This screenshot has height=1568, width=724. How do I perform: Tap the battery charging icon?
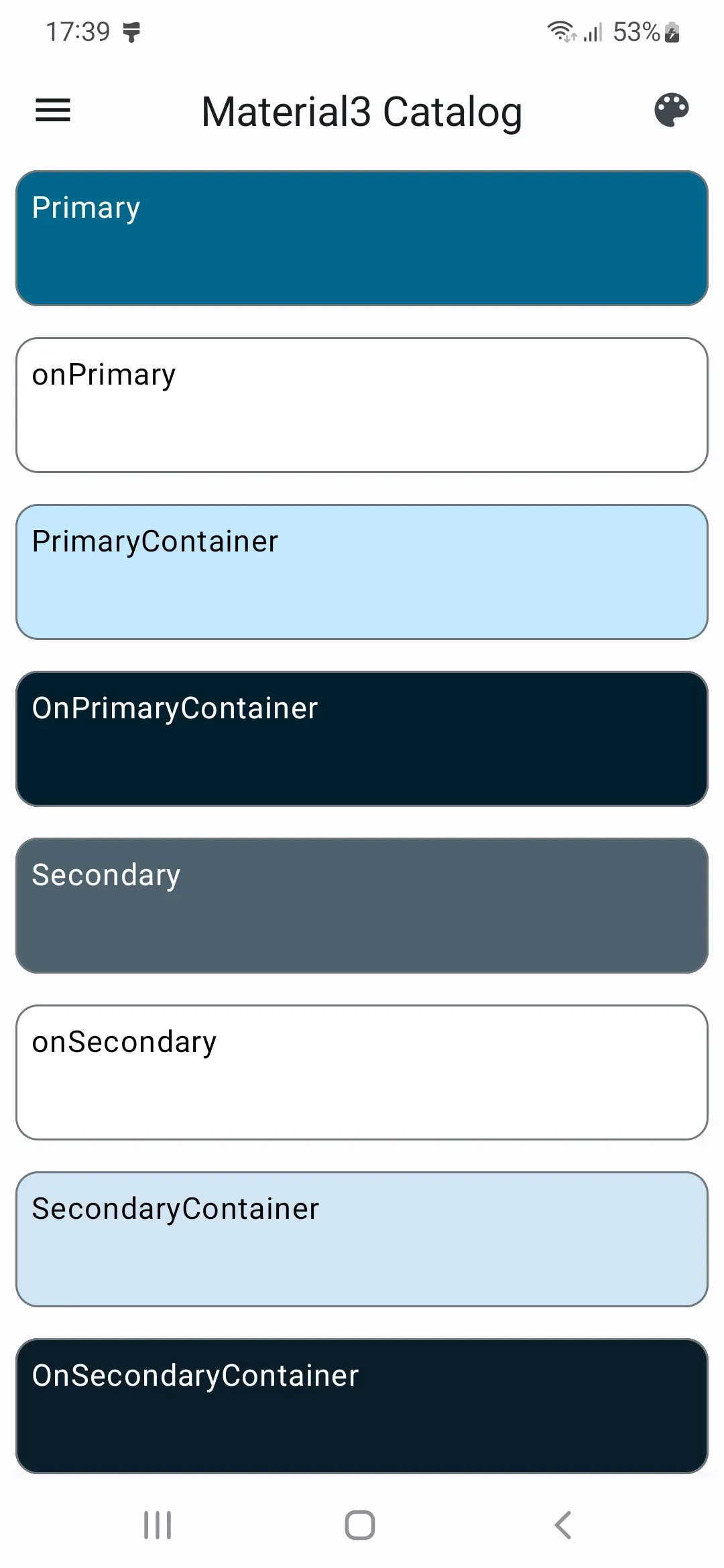672,31
